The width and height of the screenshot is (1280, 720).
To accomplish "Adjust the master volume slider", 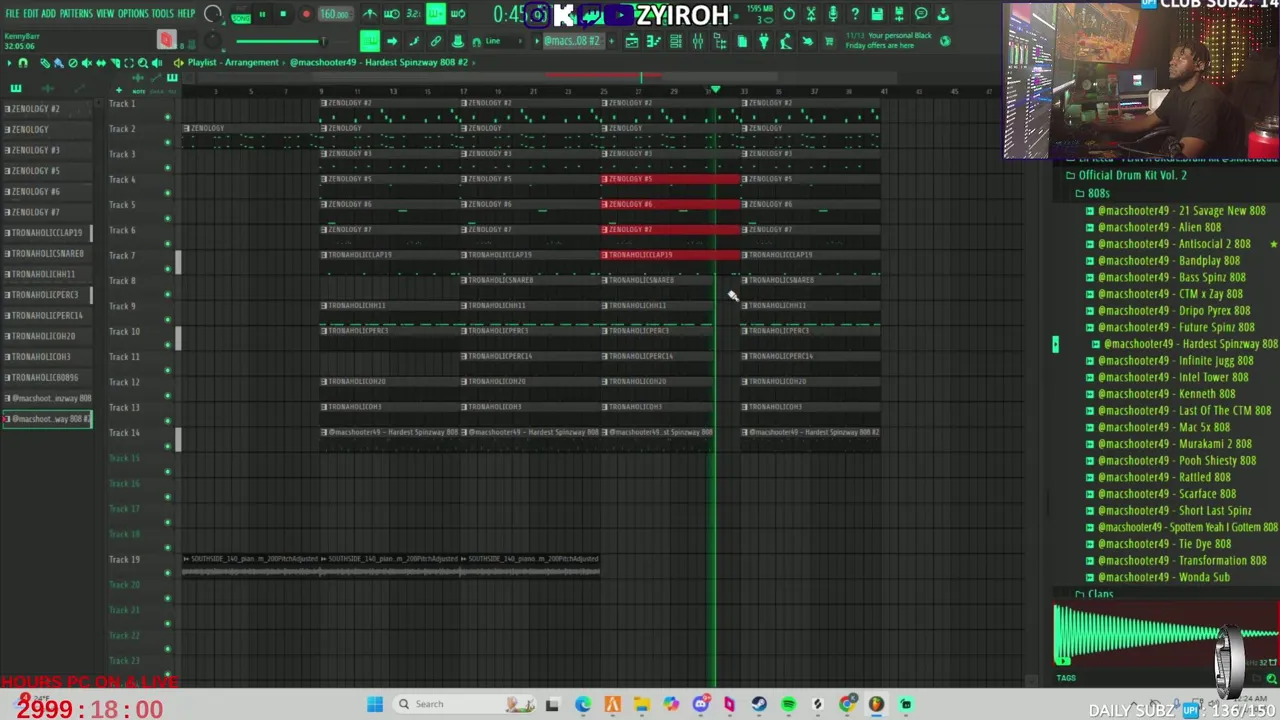I will click(280, 41).
